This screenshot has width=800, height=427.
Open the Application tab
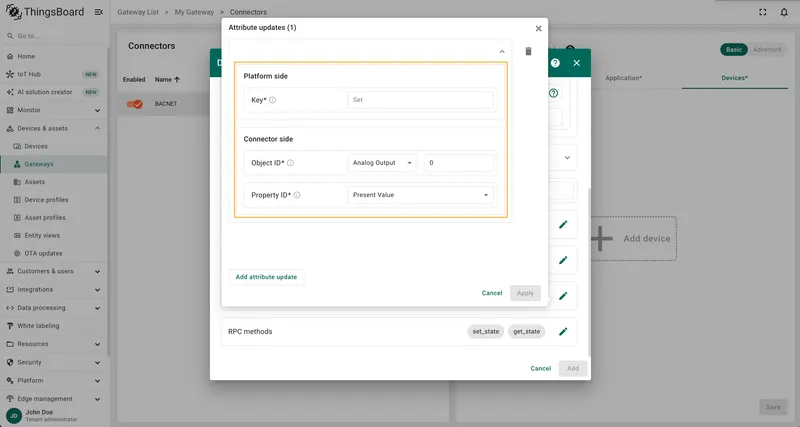pyautogui.click(x=623, y=78)
